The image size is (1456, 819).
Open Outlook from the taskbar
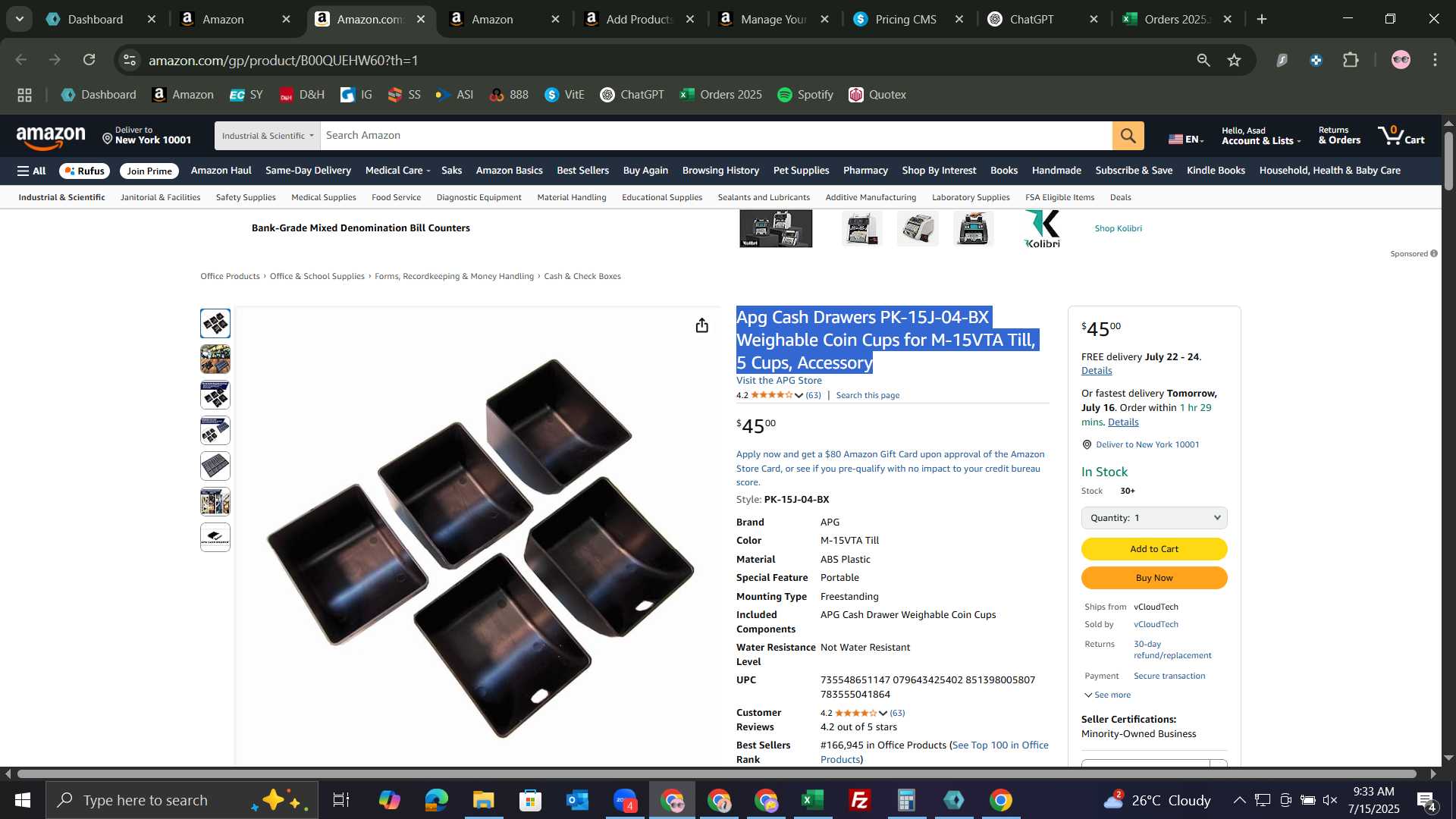click(x=577, y=800)
